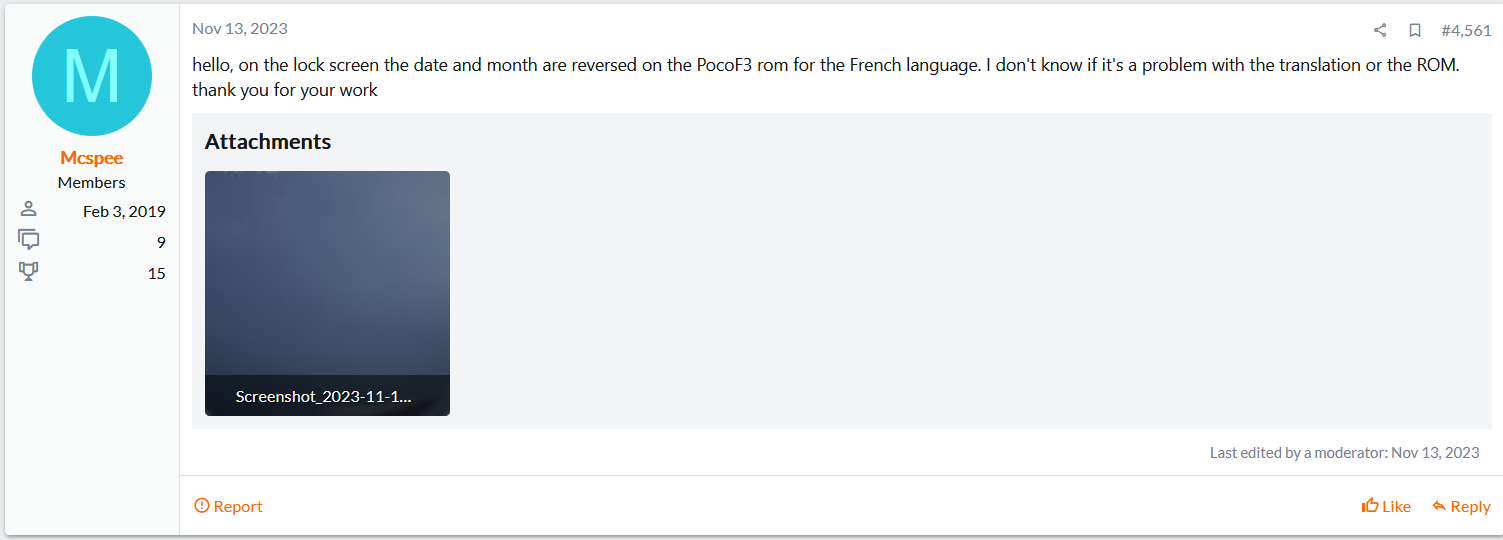Click the trophy reaction score icon
Screen dimensions: 1503x540
point(29,271)
